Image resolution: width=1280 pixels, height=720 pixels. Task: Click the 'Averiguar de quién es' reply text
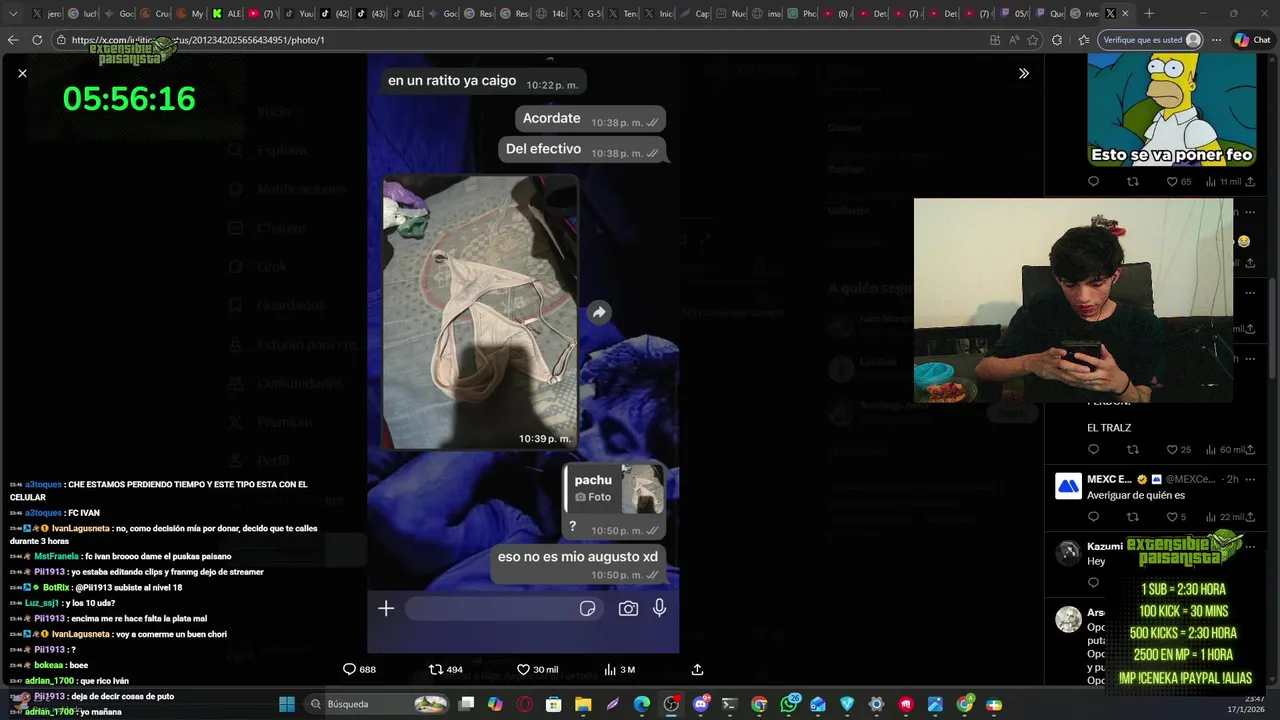[x=1135, y=495]
